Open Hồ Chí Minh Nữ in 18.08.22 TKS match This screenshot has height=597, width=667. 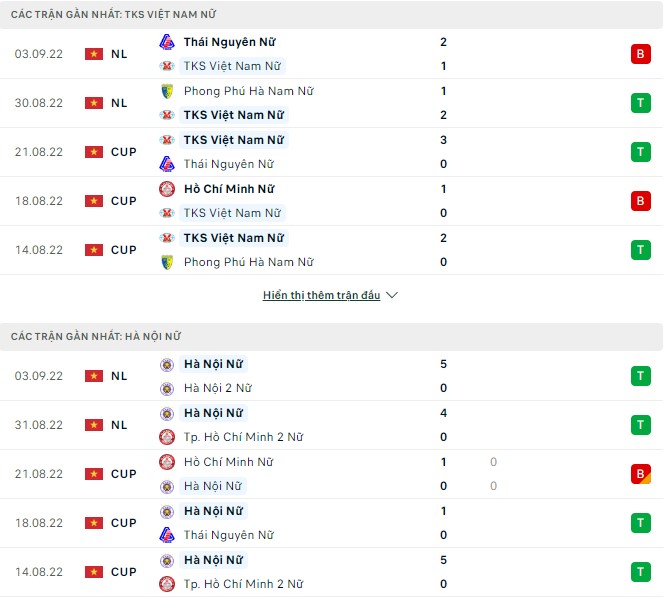229,189
